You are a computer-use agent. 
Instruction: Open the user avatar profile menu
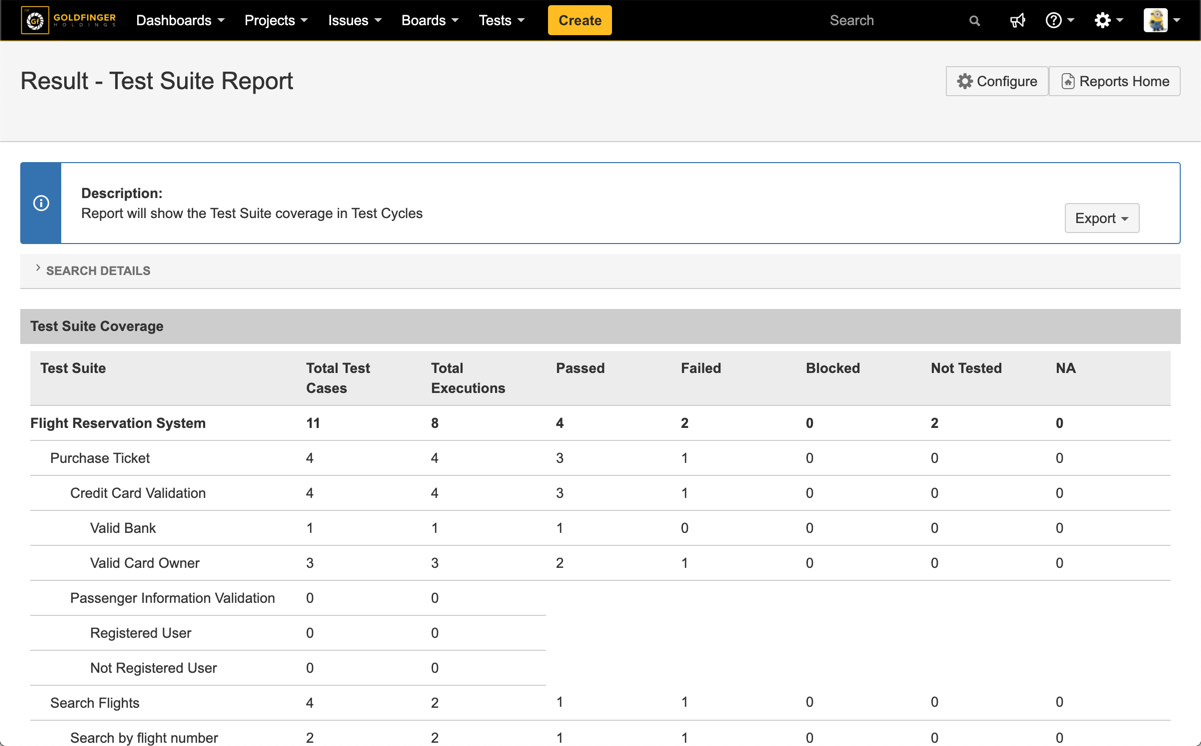1161,21
